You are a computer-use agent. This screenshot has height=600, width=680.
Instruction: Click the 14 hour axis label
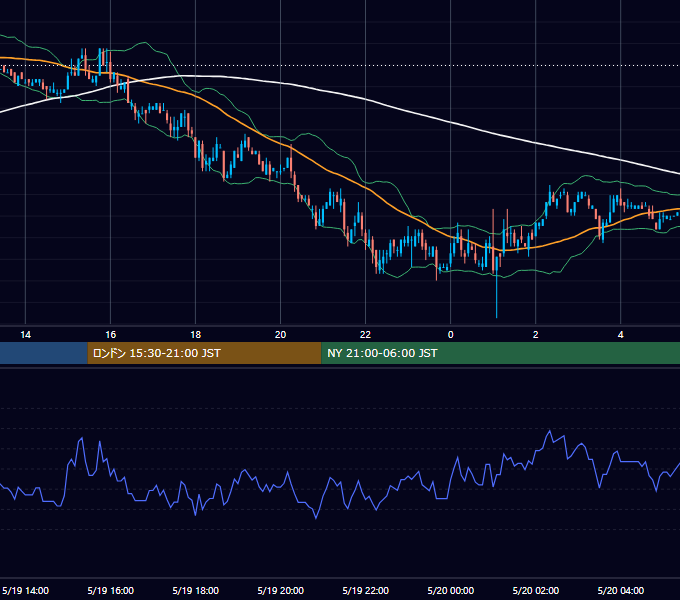point(26,335)
